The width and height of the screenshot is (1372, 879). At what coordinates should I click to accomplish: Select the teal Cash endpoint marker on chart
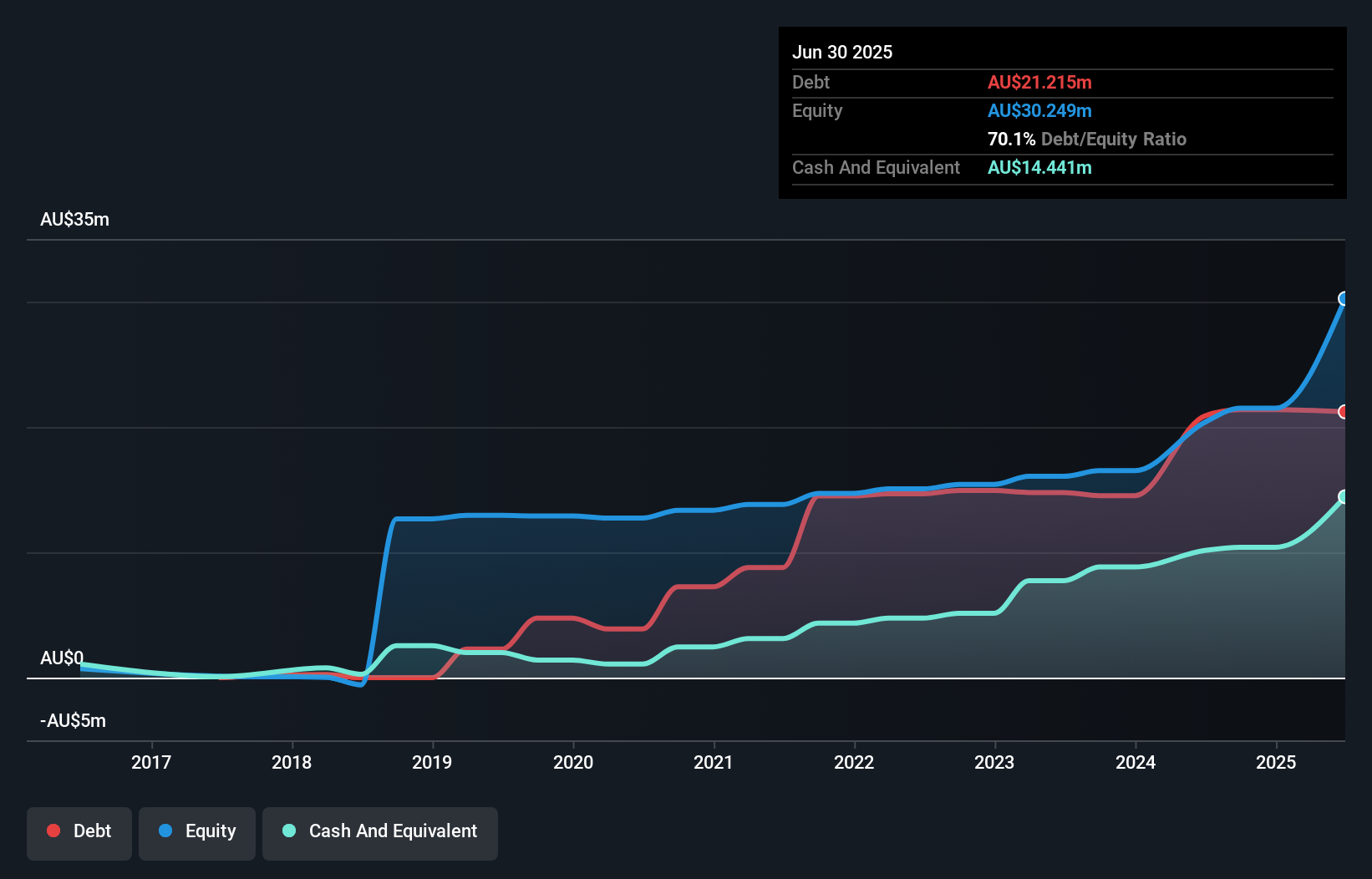1344,496
